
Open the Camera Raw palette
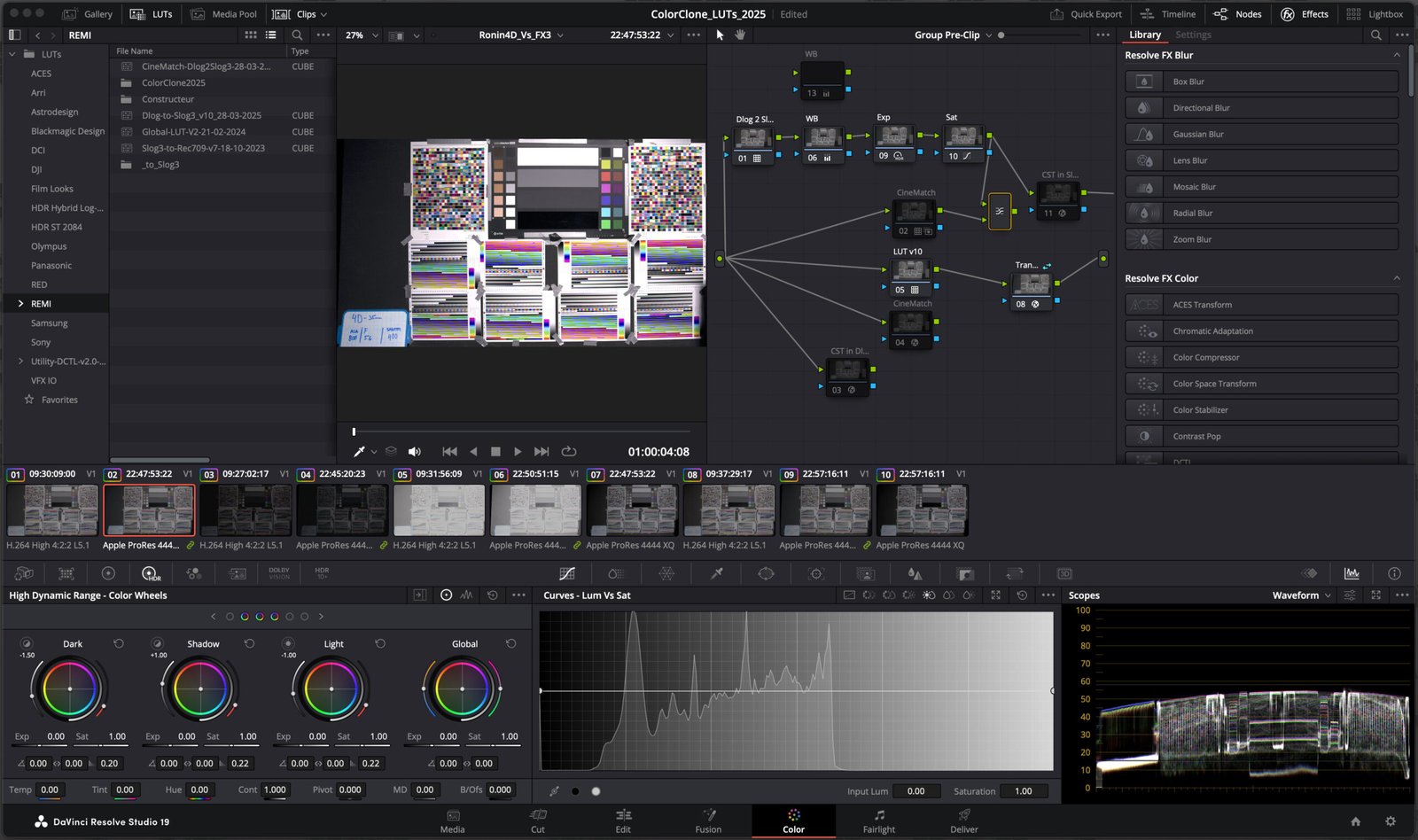(24, 573)
